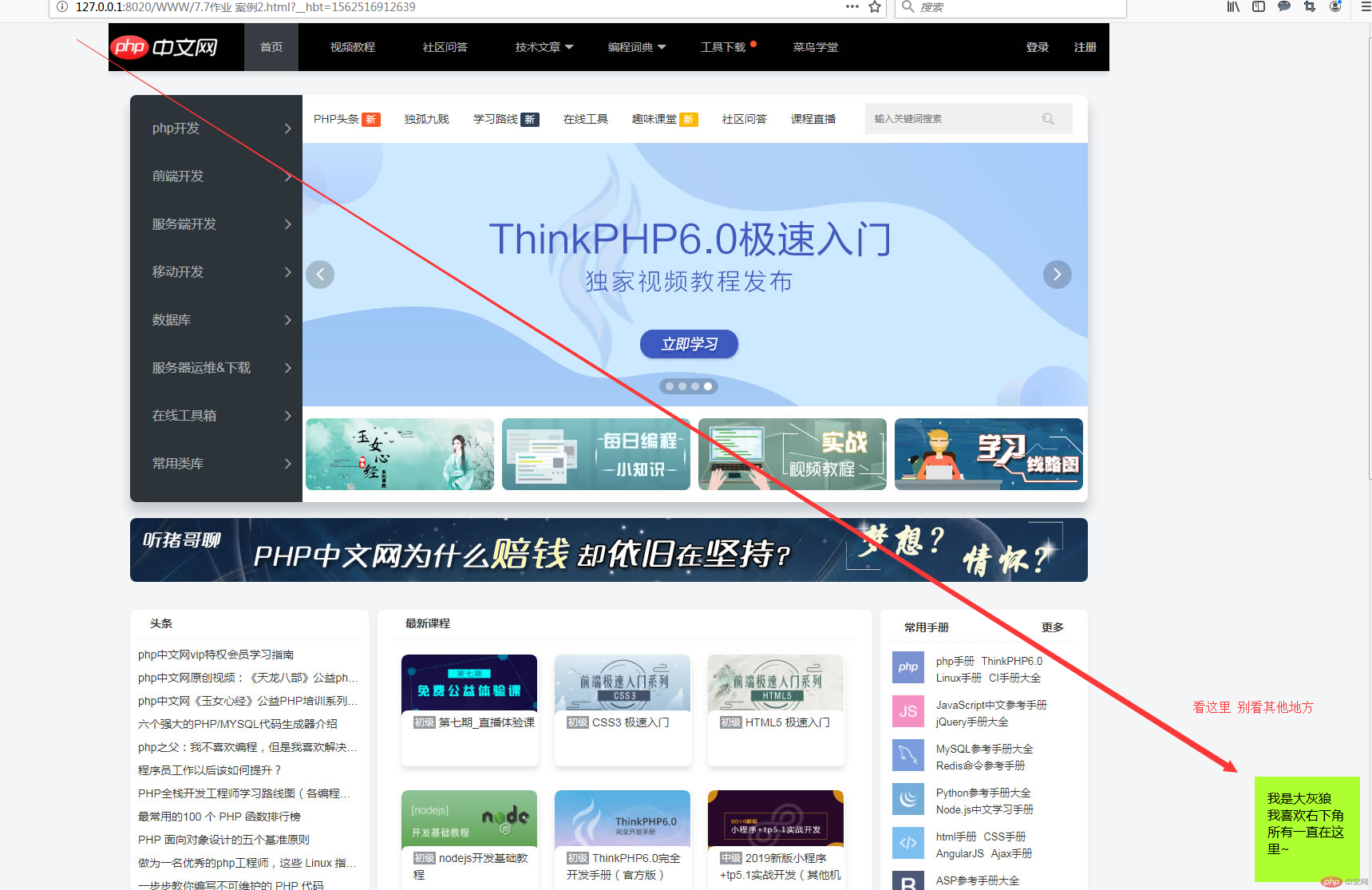The height and width of the screenshot is (890, 1372).
Task: Expand the 移动开发 sidebar category
Action: pos(216,272)
